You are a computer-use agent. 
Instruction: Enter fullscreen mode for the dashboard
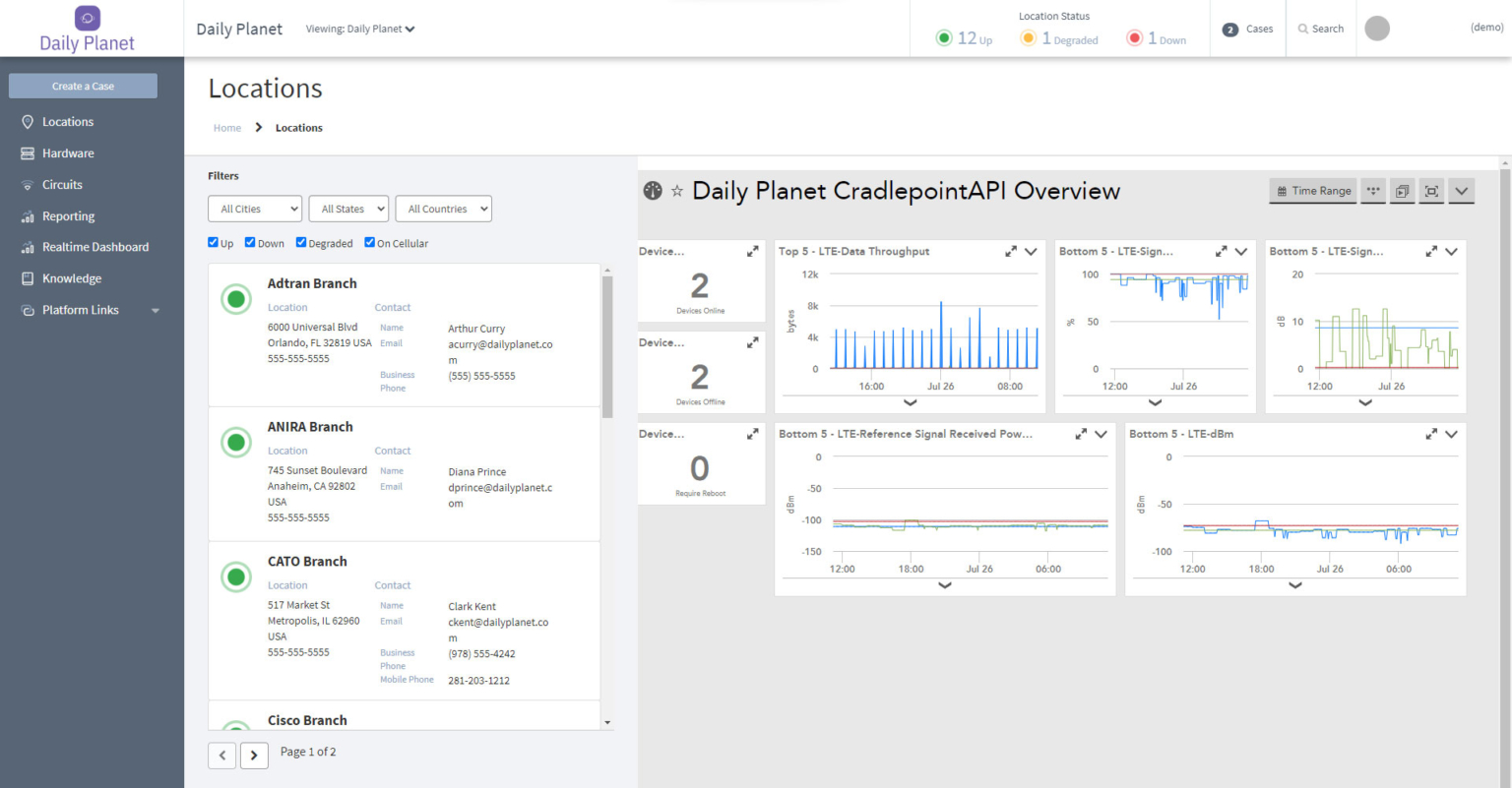click(x=1432, y=191)
